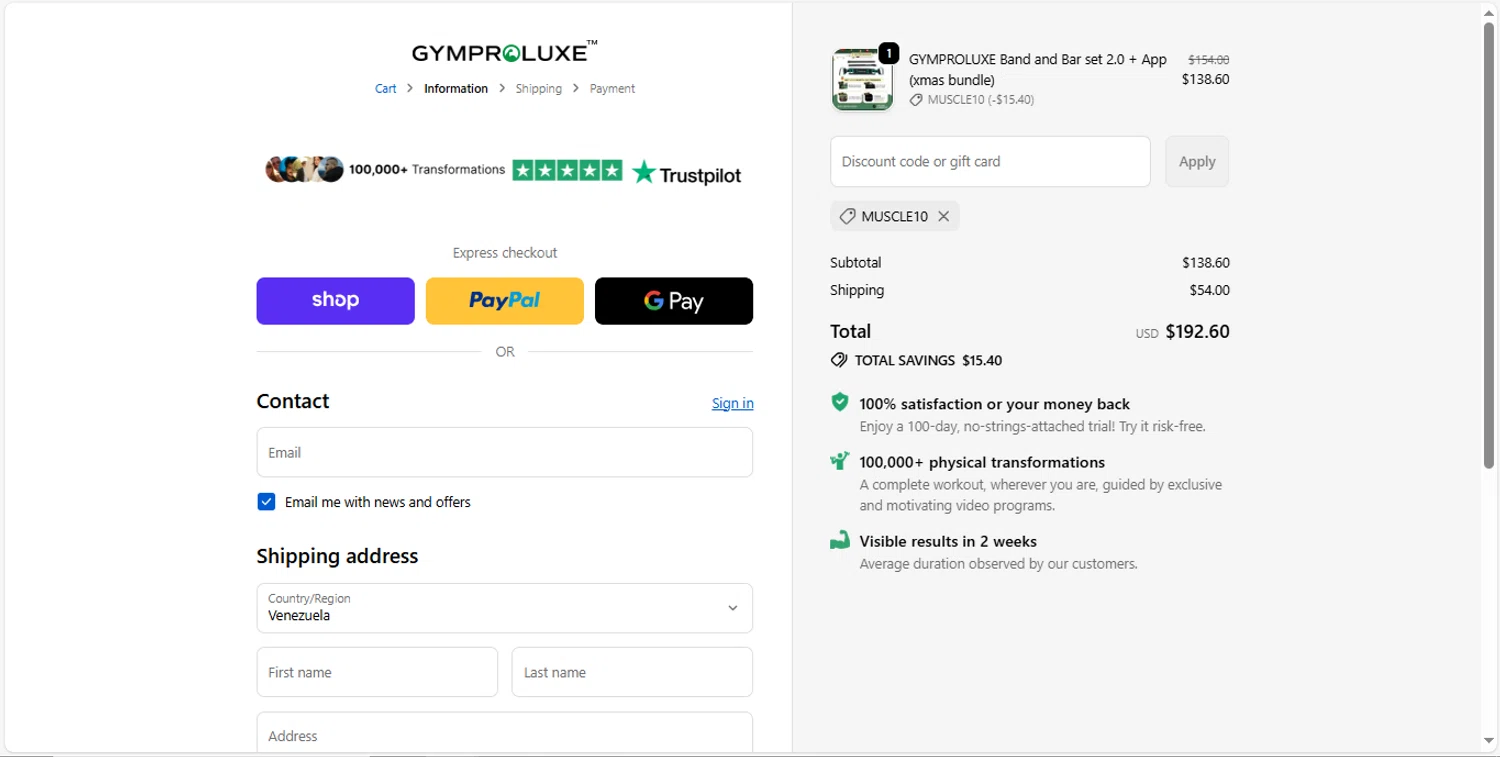Image resolution: width=1500 pixels, height=757 pixels.
Task: Check out with PayPal
Action: 504,301
